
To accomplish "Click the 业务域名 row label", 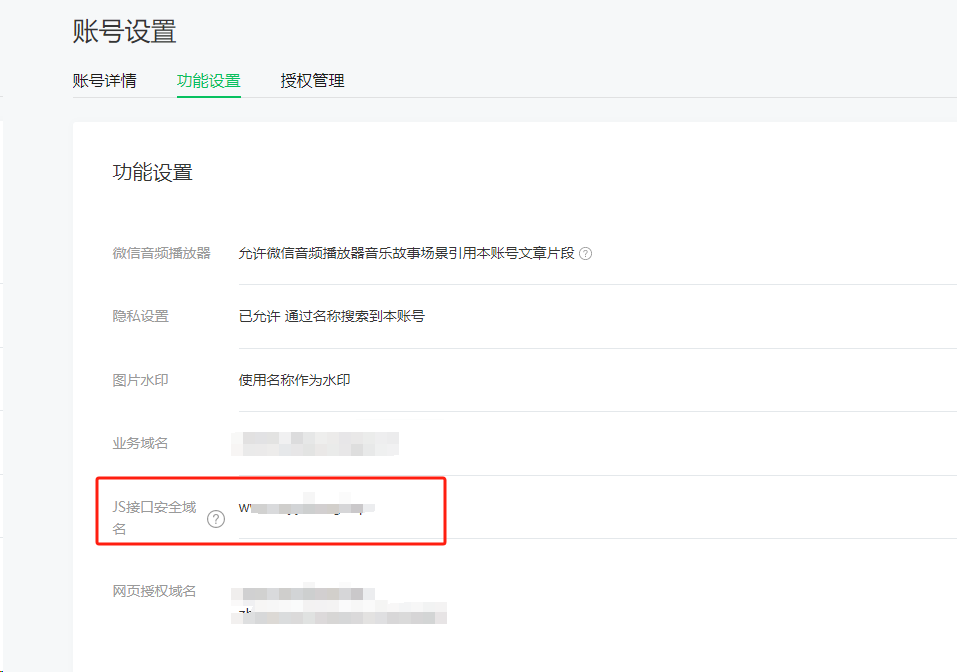I will [140, 443].
